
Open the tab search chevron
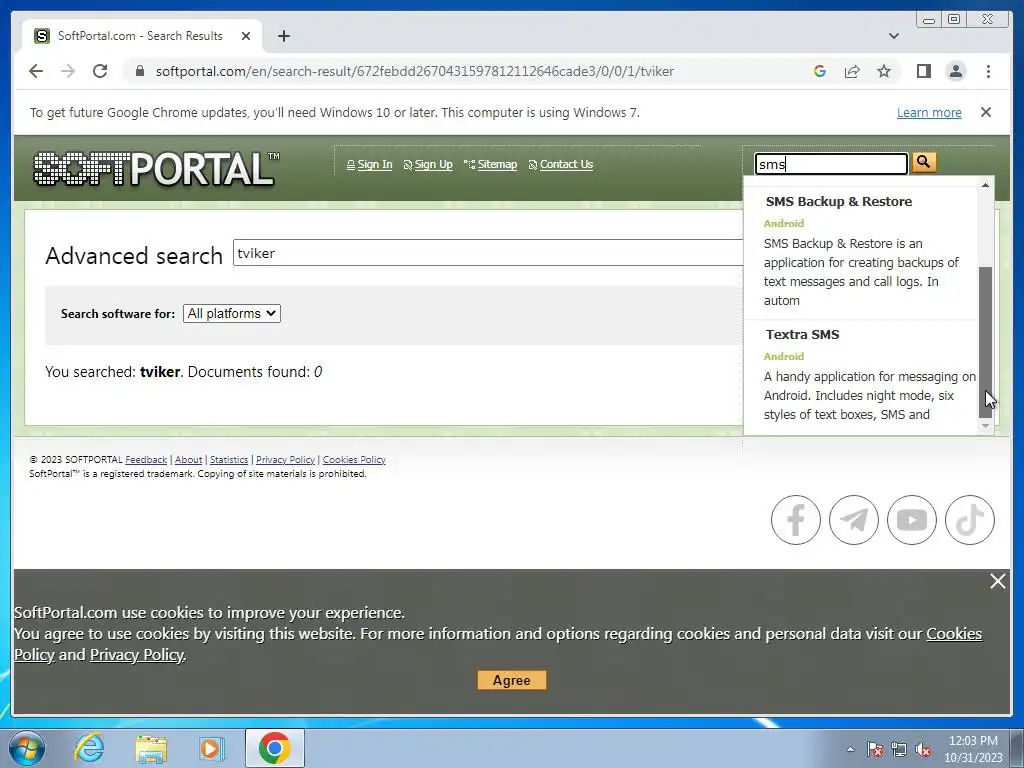893,36
